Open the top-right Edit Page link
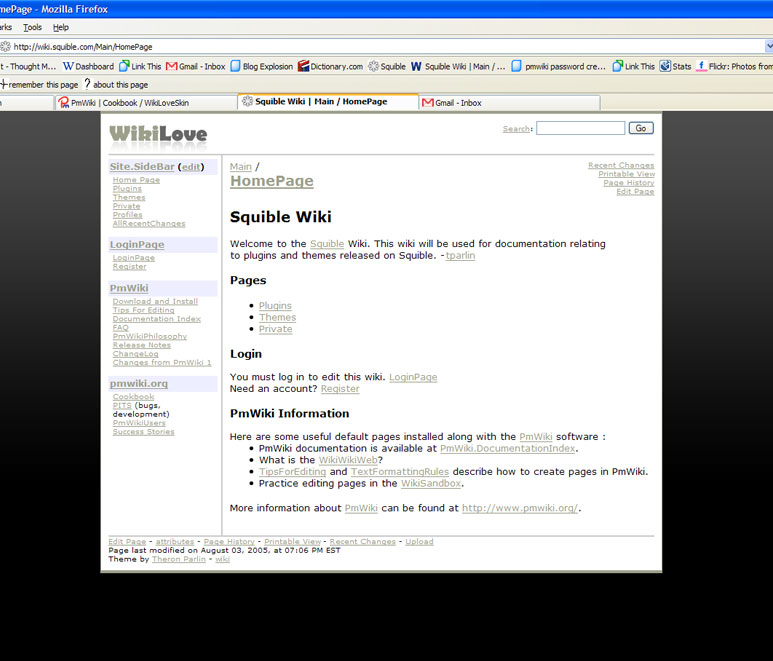This screenshot has width=773, height=661. [635, 191]
